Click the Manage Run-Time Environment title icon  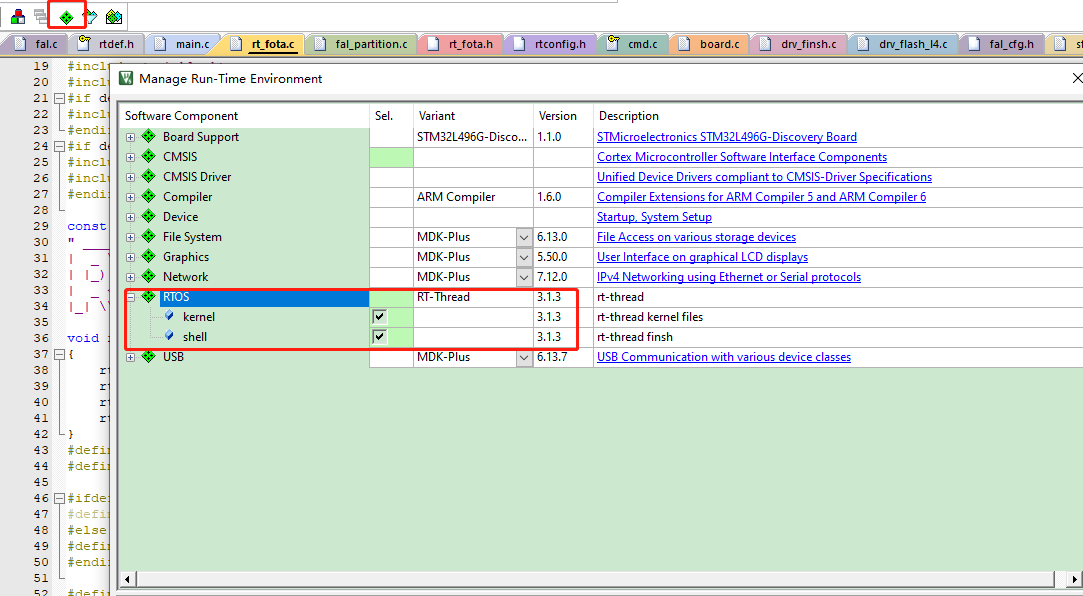pyautogui.click(x=126, y=78)
